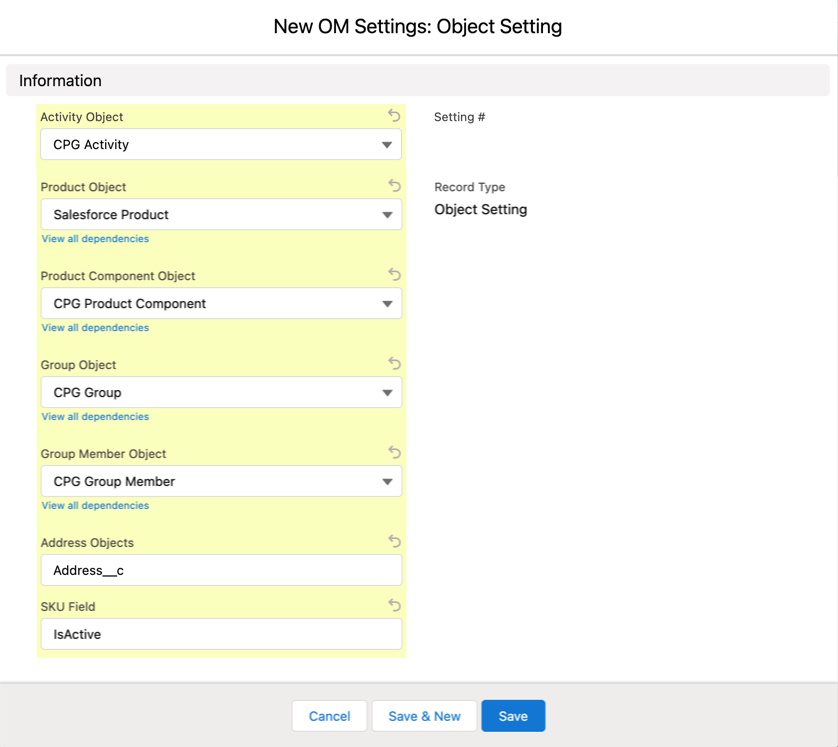Screen dimensions: 838x747
Task: Open the Group Member Object dropdown
Action: (221, 482)
